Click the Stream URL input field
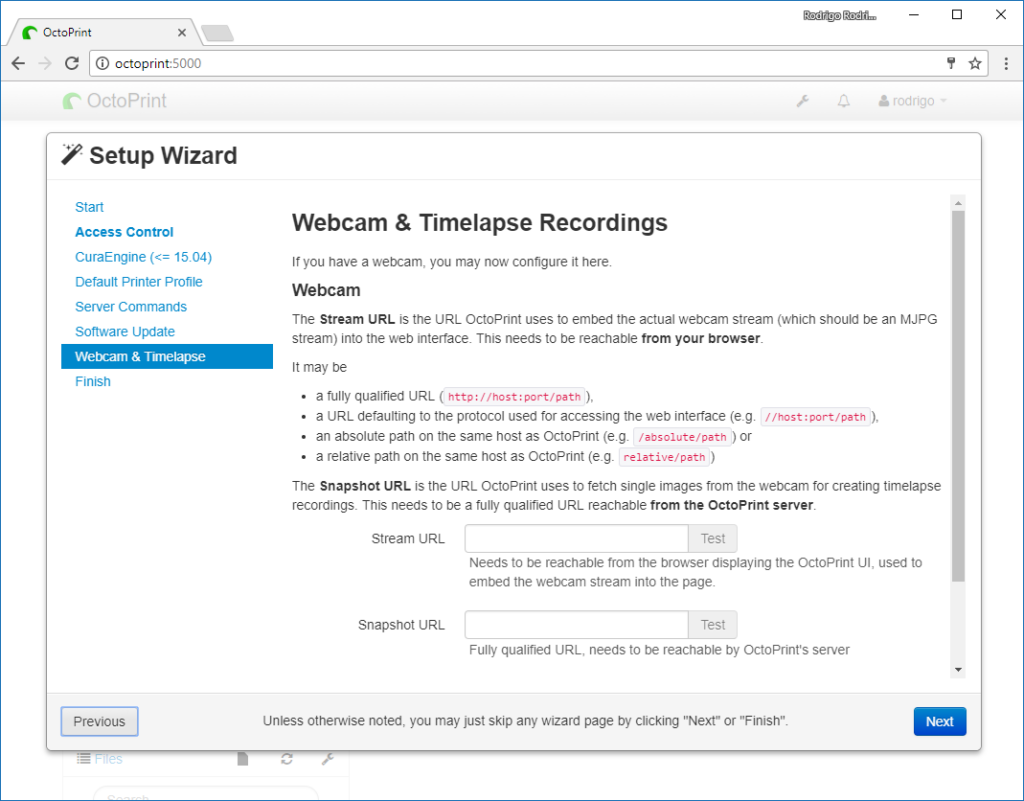This screenshot has height=801, width=1024. click(576, 539)
